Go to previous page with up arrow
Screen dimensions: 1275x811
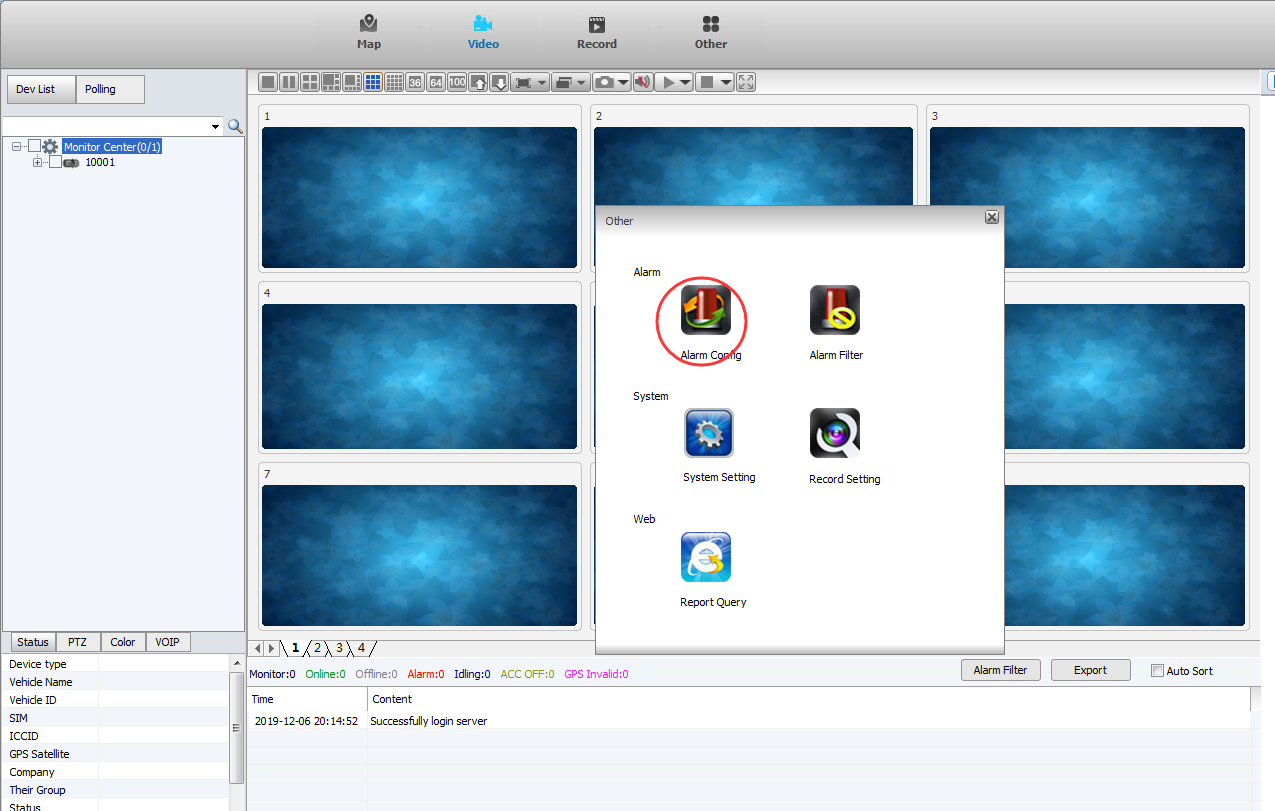(x=478, y=82)
